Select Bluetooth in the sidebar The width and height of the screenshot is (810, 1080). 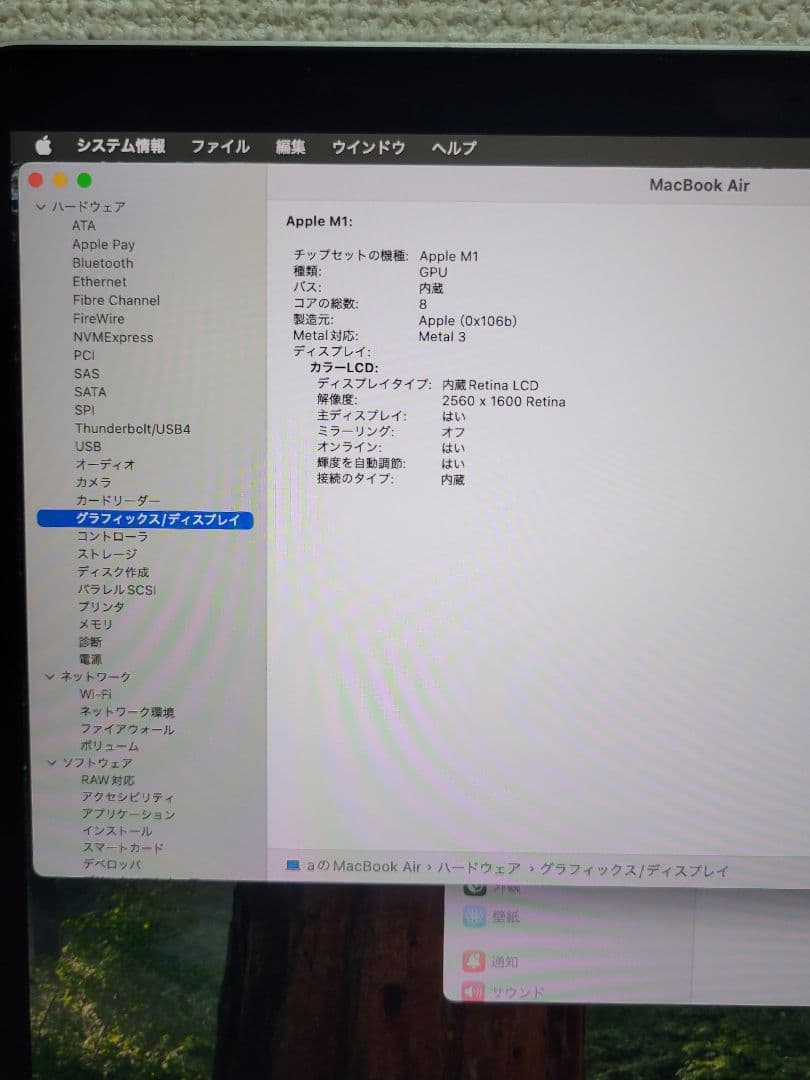point(103,263)
